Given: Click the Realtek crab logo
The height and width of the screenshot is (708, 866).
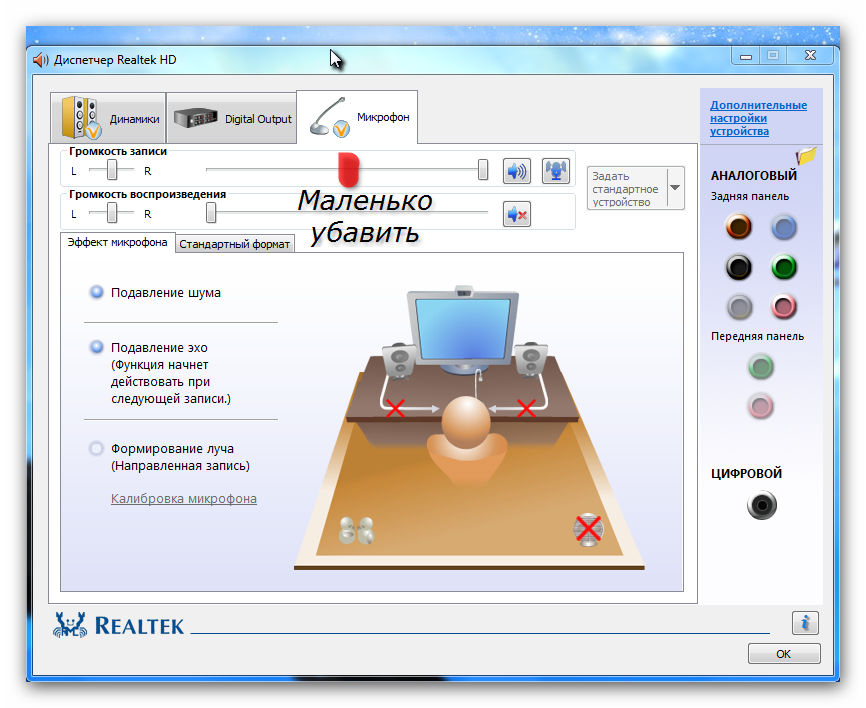Looking at the screenshot, I should click(70, 625).
